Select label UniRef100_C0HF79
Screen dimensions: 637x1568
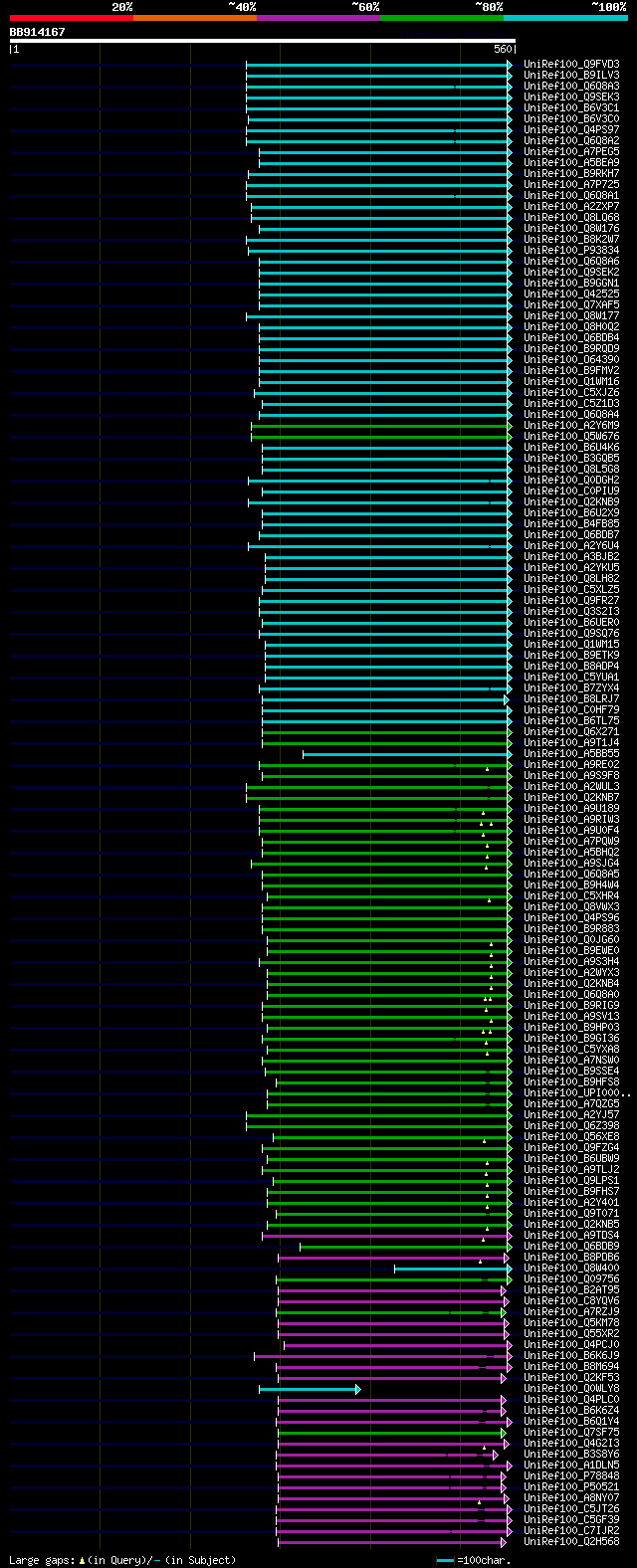(x=571, y=710)
